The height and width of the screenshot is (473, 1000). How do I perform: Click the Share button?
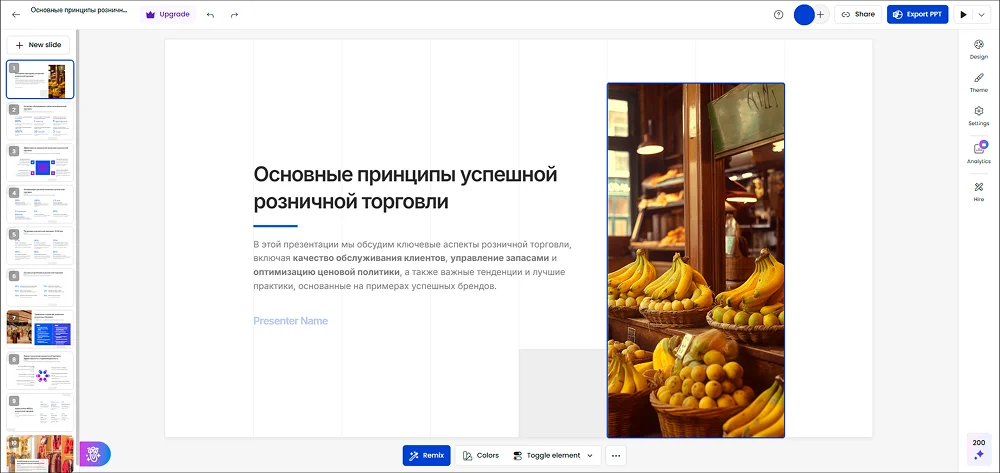coord(858,15)
